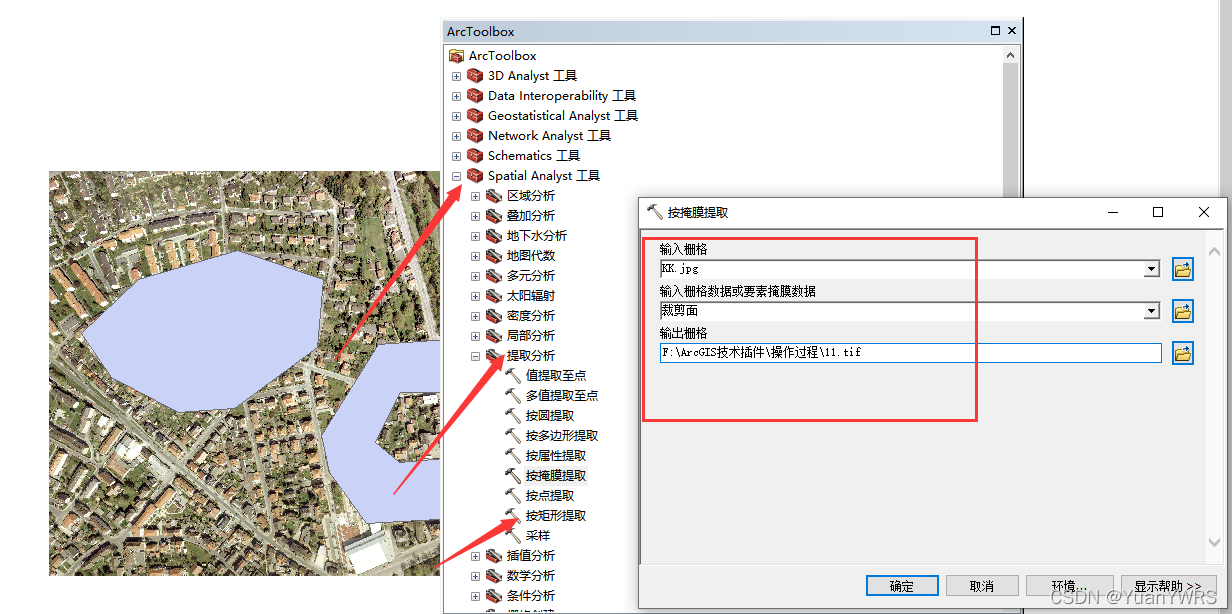
Task: Click the hammer icon for 值提取至点
Action: coord(513,376)
